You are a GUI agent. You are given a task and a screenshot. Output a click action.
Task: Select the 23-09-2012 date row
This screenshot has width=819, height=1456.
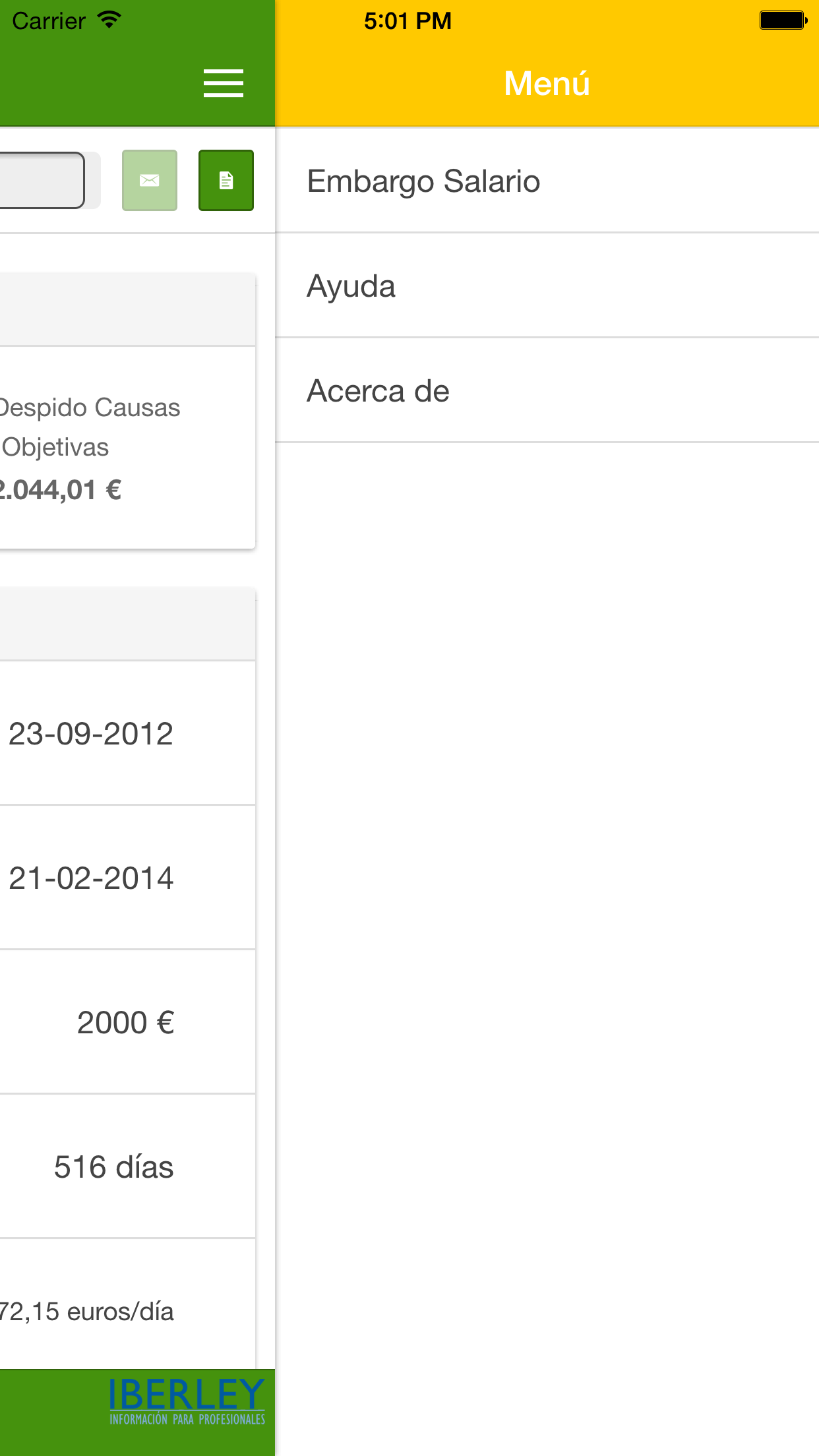coord(127,733)
